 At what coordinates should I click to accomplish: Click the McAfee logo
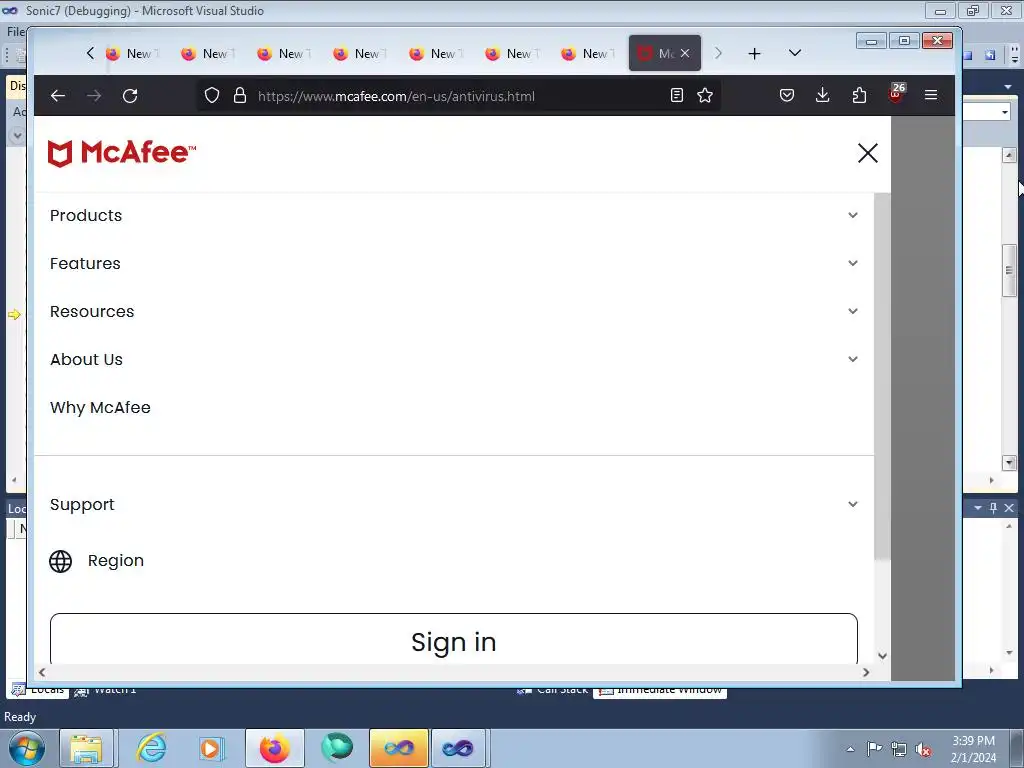(x=121, y=153)
